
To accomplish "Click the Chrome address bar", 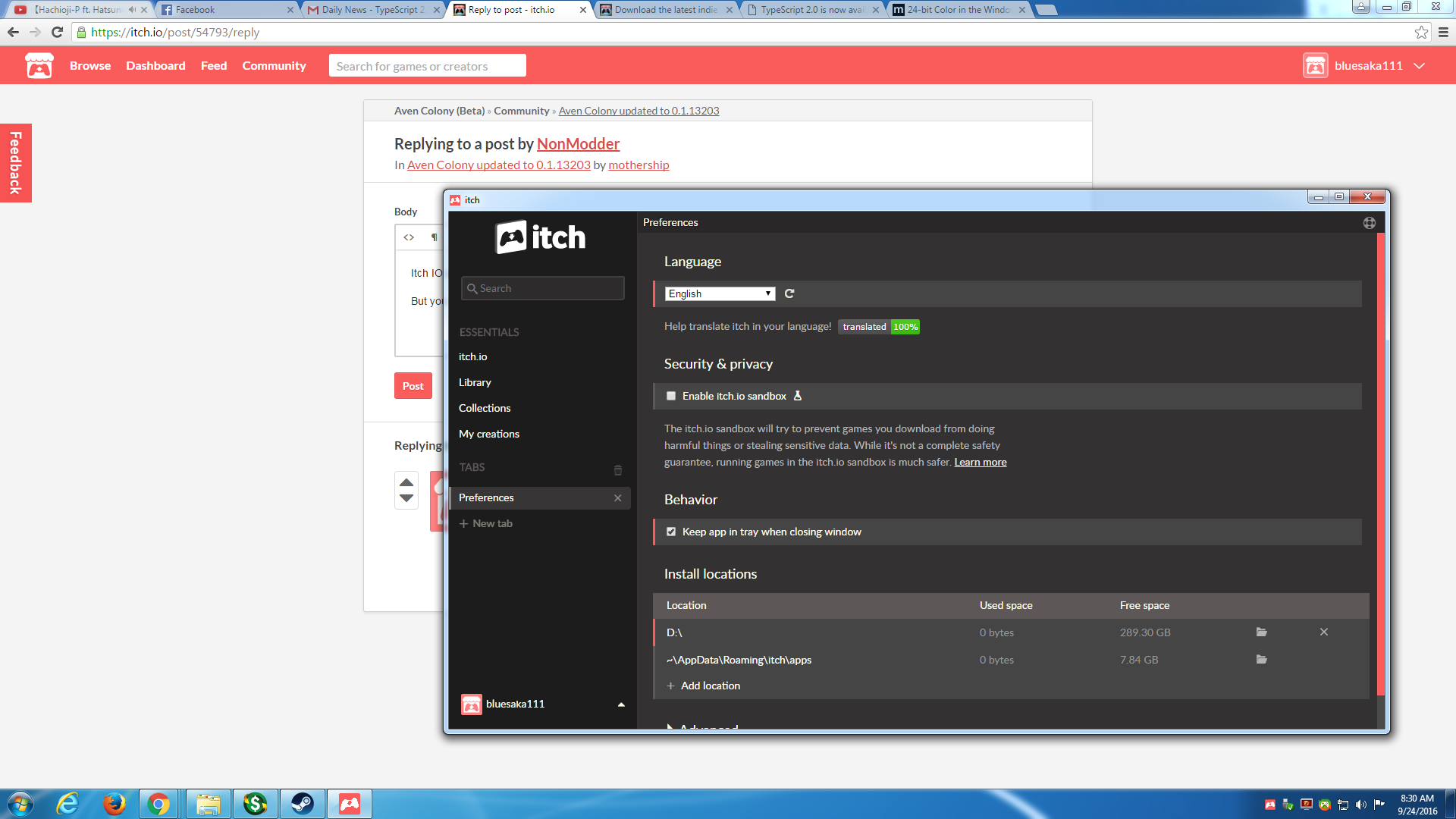I will tap(743, 32).
